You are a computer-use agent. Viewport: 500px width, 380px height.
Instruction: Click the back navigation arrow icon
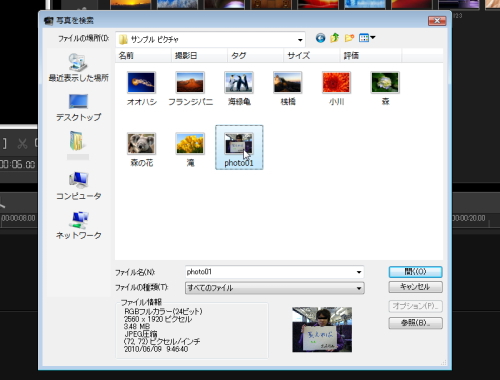[320, 38]
